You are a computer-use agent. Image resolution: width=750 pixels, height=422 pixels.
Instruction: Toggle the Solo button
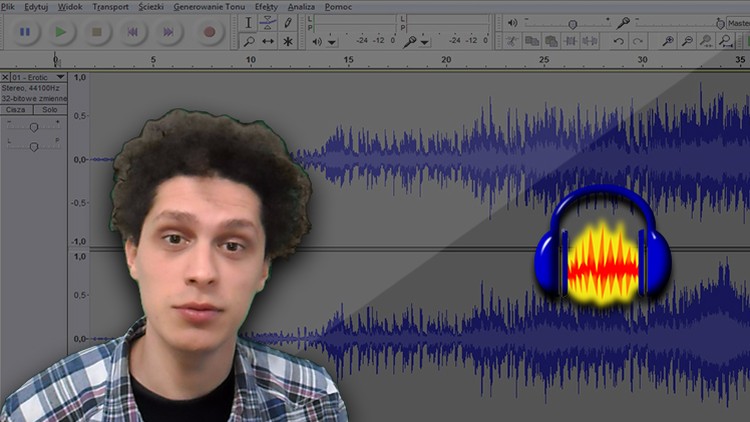(50, 110)
